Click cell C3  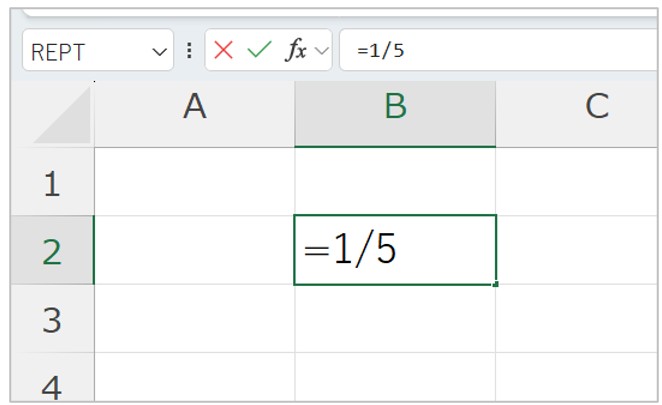(577, 318)
